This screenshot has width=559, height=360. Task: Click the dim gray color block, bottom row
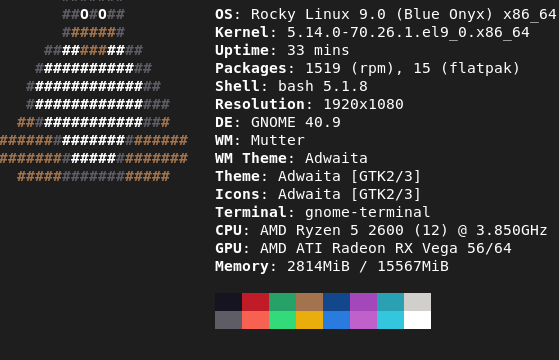click(229, 320)
